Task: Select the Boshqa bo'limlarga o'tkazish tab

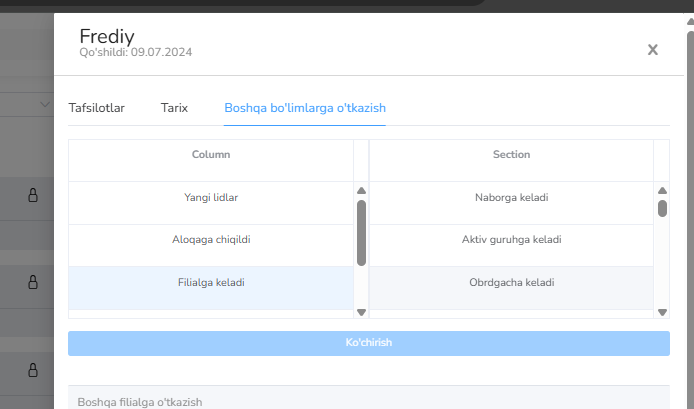Action: coord(305,107)
